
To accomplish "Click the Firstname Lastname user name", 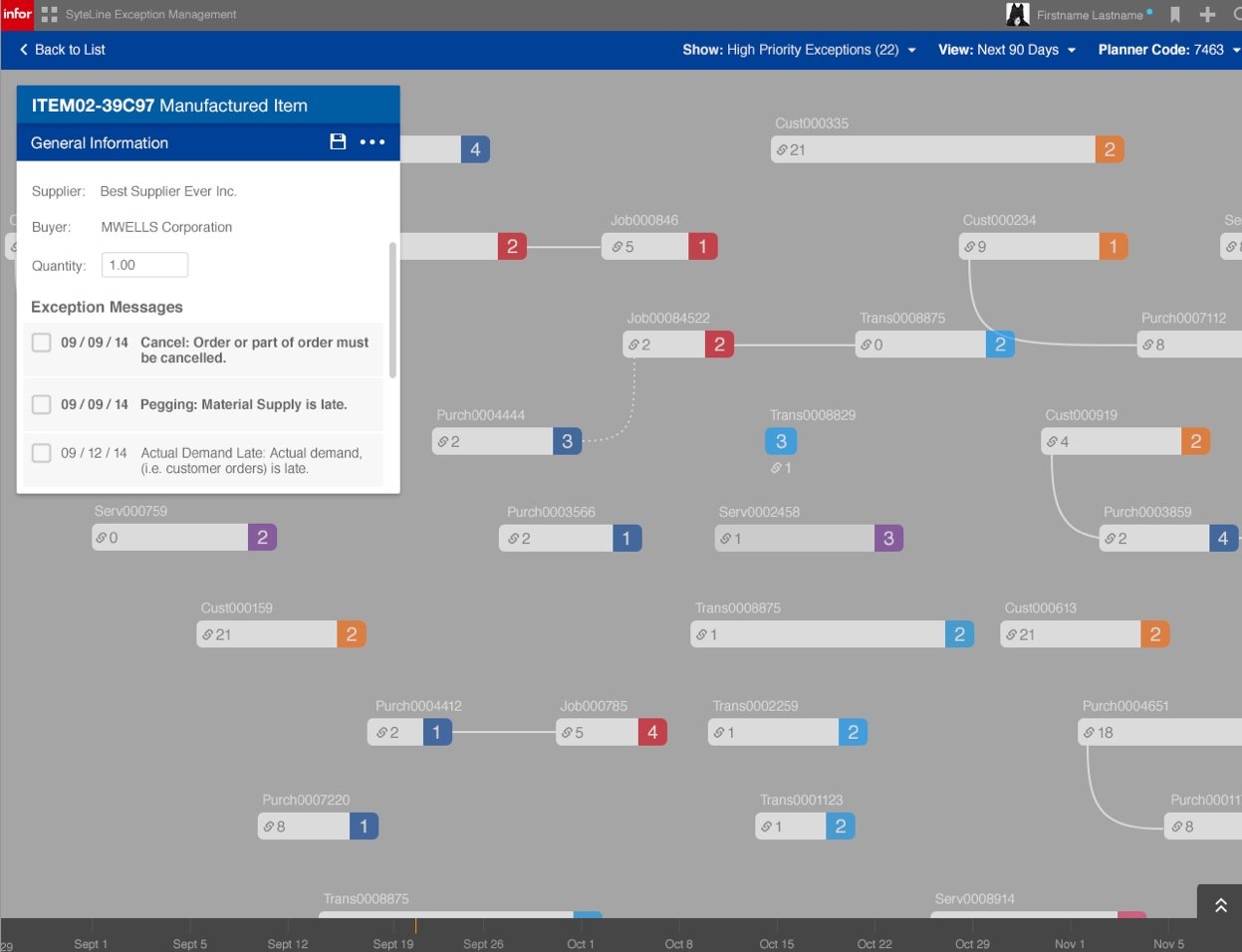I will point(1090,15).
